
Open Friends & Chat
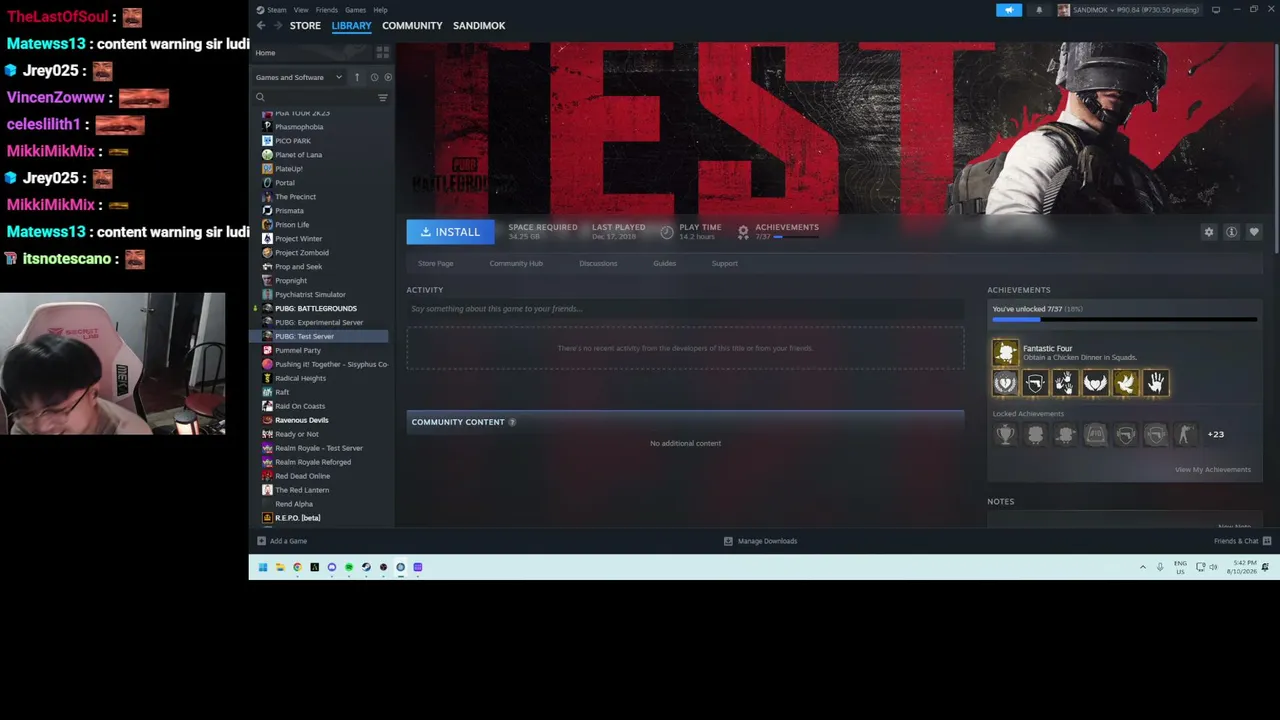(1242, 541)
